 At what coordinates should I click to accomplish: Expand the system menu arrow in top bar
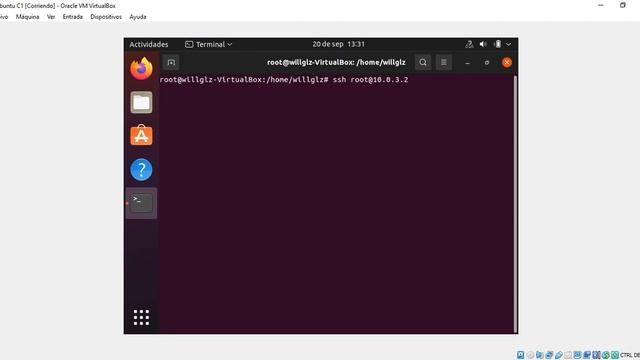[x=509, y=44]
